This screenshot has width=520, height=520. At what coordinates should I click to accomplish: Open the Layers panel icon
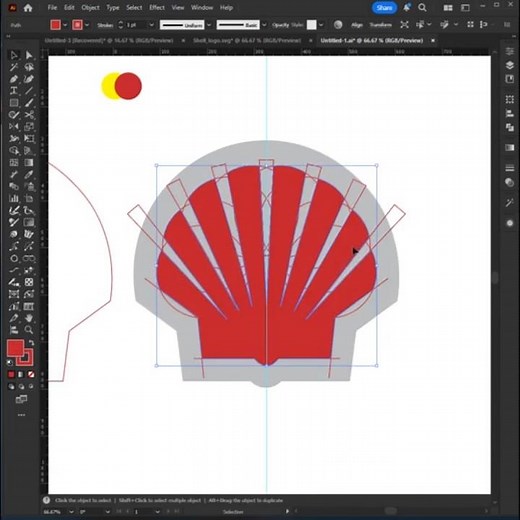click(x=509, y=65)
